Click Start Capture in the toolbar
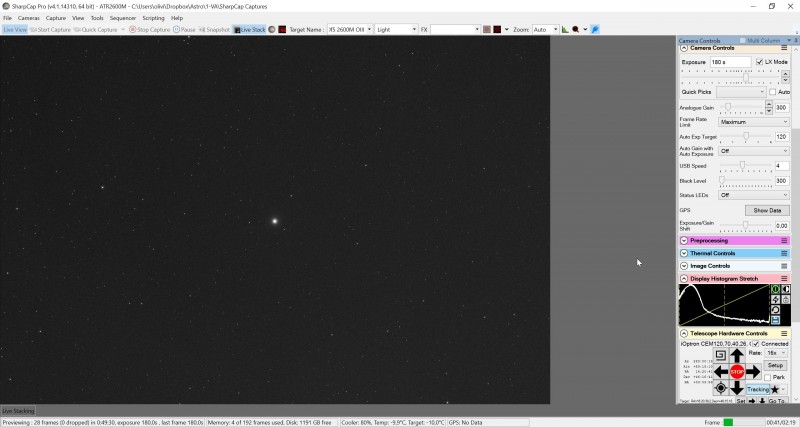Image resolution: width=800 pixels, height=427 pixels. click(50, 30)
